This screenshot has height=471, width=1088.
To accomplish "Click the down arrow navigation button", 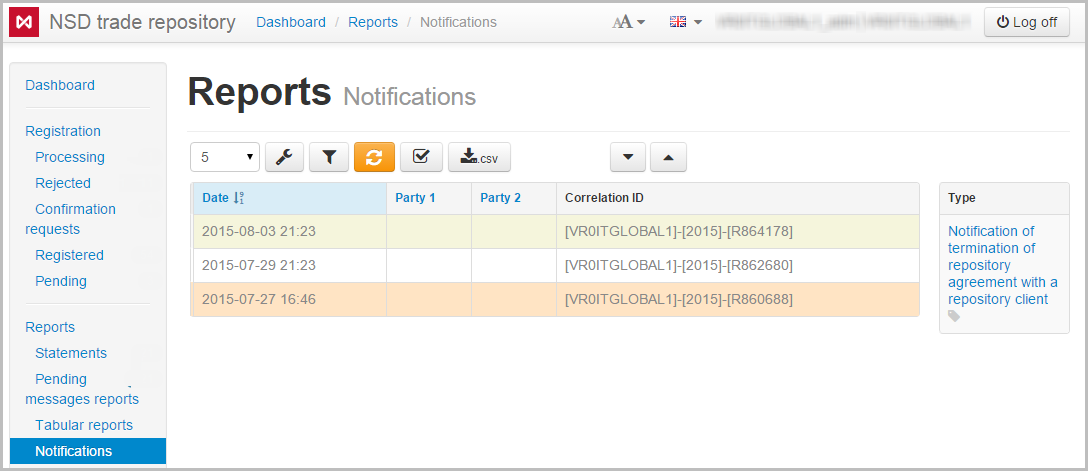I will point(628,157).
